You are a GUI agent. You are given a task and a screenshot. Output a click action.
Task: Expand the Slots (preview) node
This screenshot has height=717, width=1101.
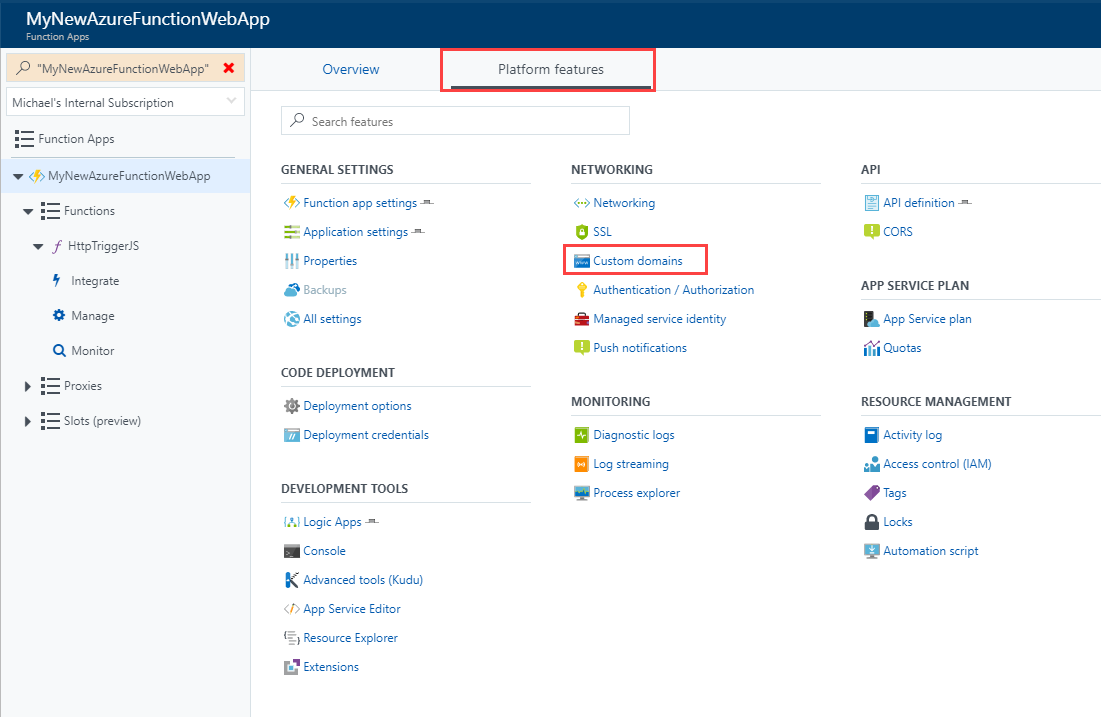(x=28, y=421)
